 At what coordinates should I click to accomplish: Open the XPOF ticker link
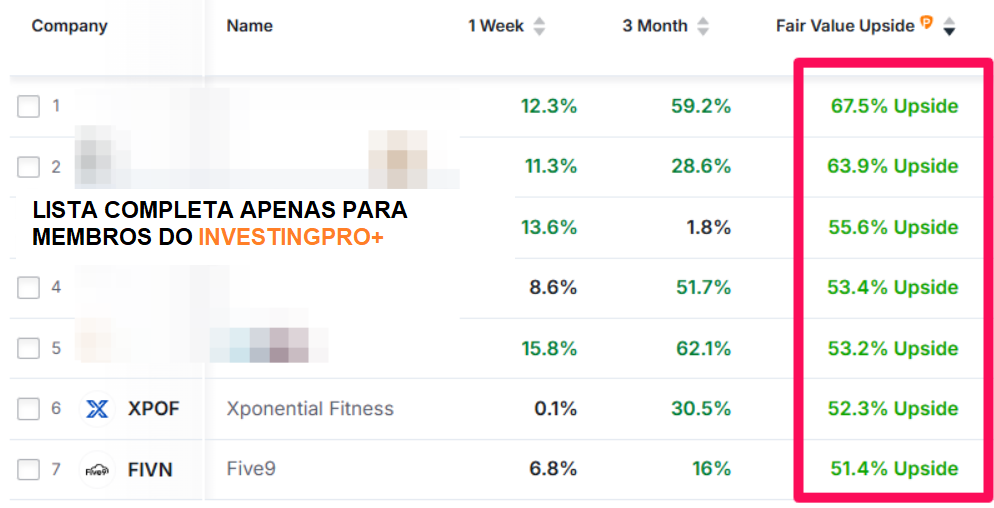tap(153, 409)
